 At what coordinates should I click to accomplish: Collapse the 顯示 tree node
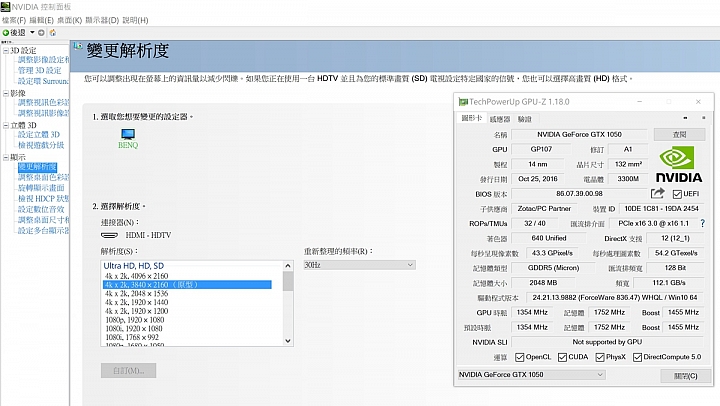6,157
